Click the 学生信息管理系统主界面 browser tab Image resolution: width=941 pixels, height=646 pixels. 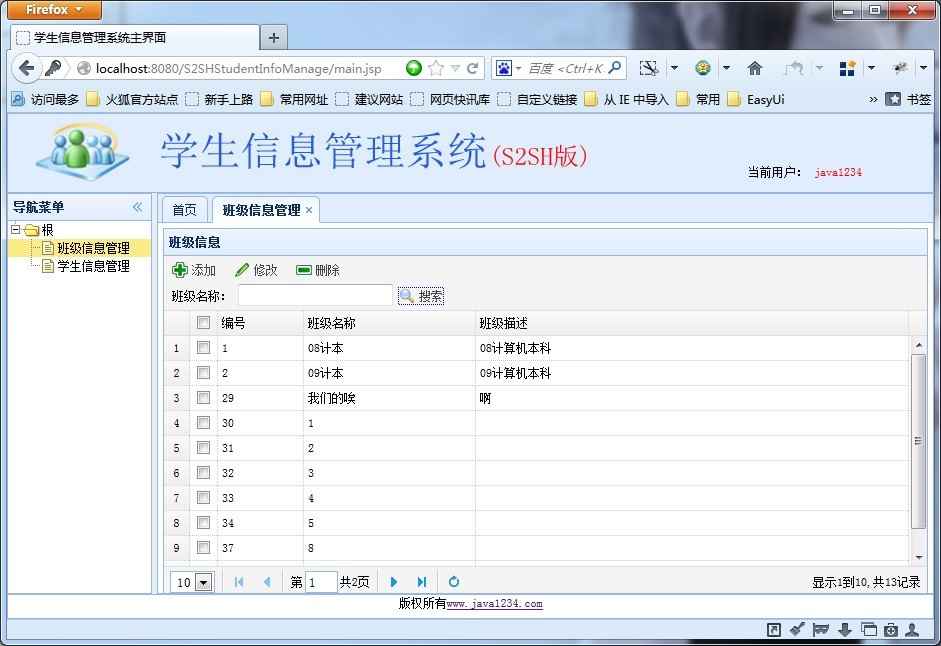[x=134, y=38]
